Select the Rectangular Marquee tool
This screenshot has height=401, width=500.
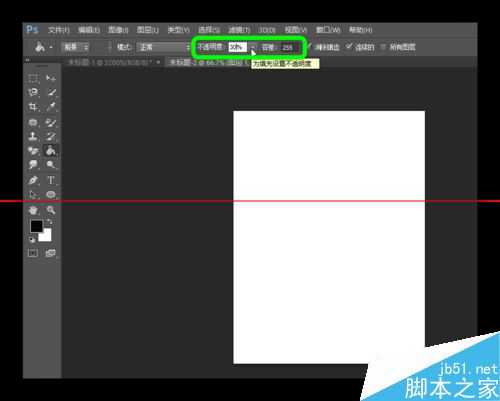pyautogui.click(x=33, y=78)
